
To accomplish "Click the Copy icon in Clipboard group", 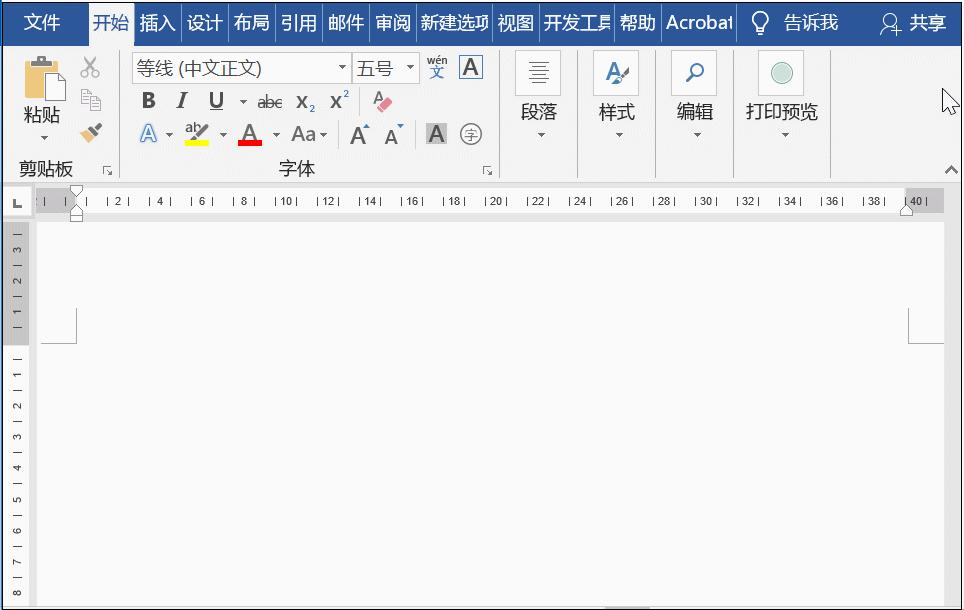I will point(90,100).
